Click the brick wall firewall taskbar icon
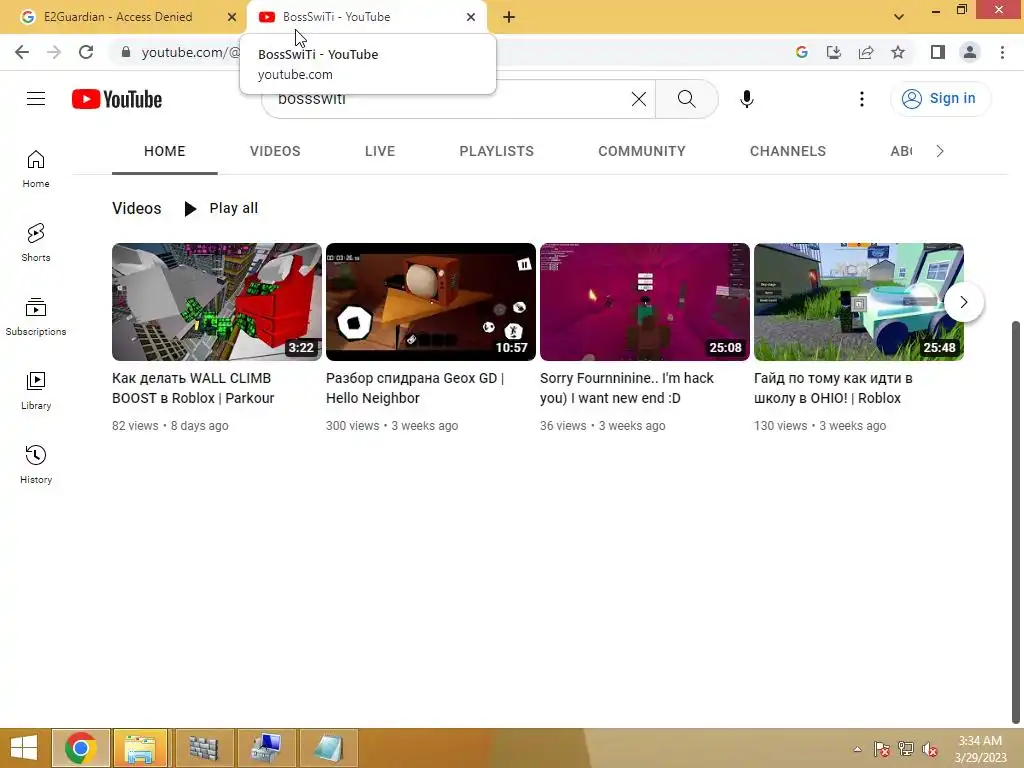Screen dimensions: 1024x768 click(204, 748)
